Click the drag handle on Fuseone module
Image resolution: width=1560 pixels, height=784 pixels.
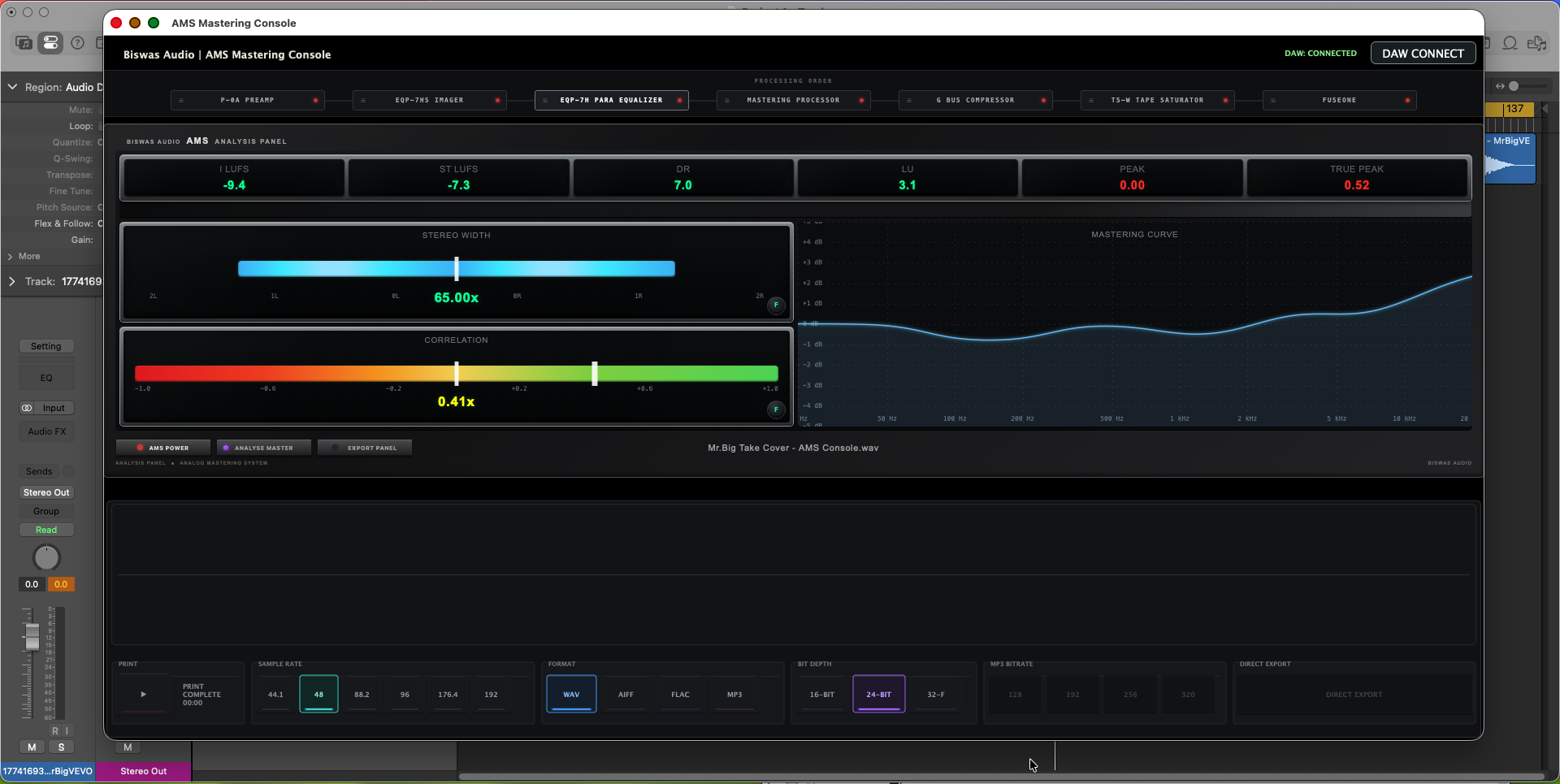tap(1273, 101)
